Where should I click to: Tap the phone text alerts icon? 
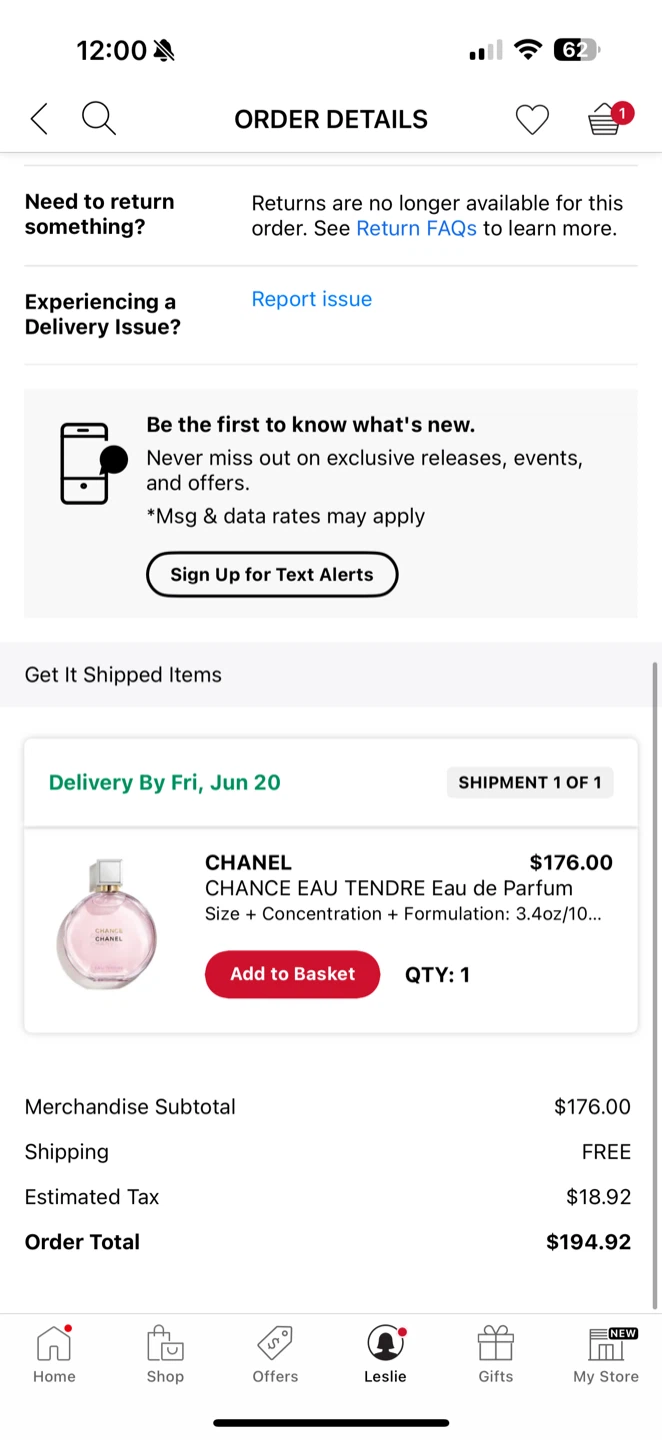click(x=92, y=463)
